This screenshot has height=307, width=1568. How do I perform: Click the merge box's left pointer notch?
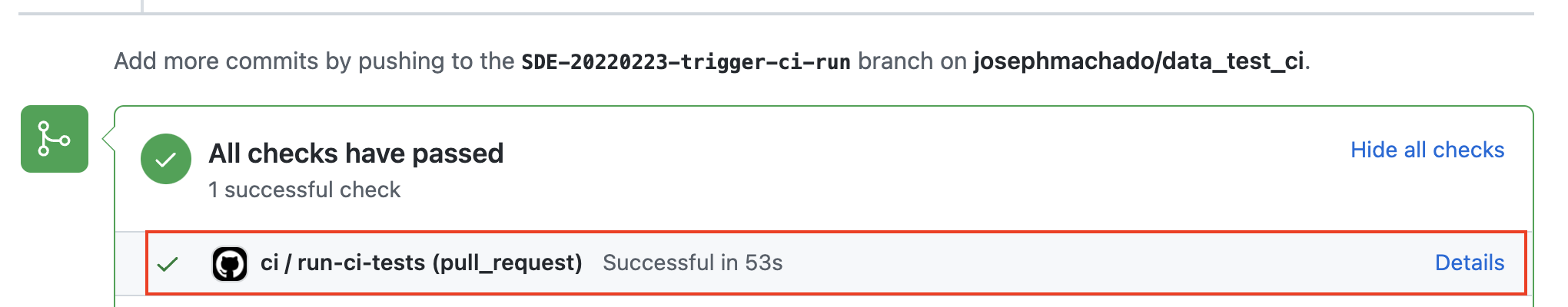108,139
